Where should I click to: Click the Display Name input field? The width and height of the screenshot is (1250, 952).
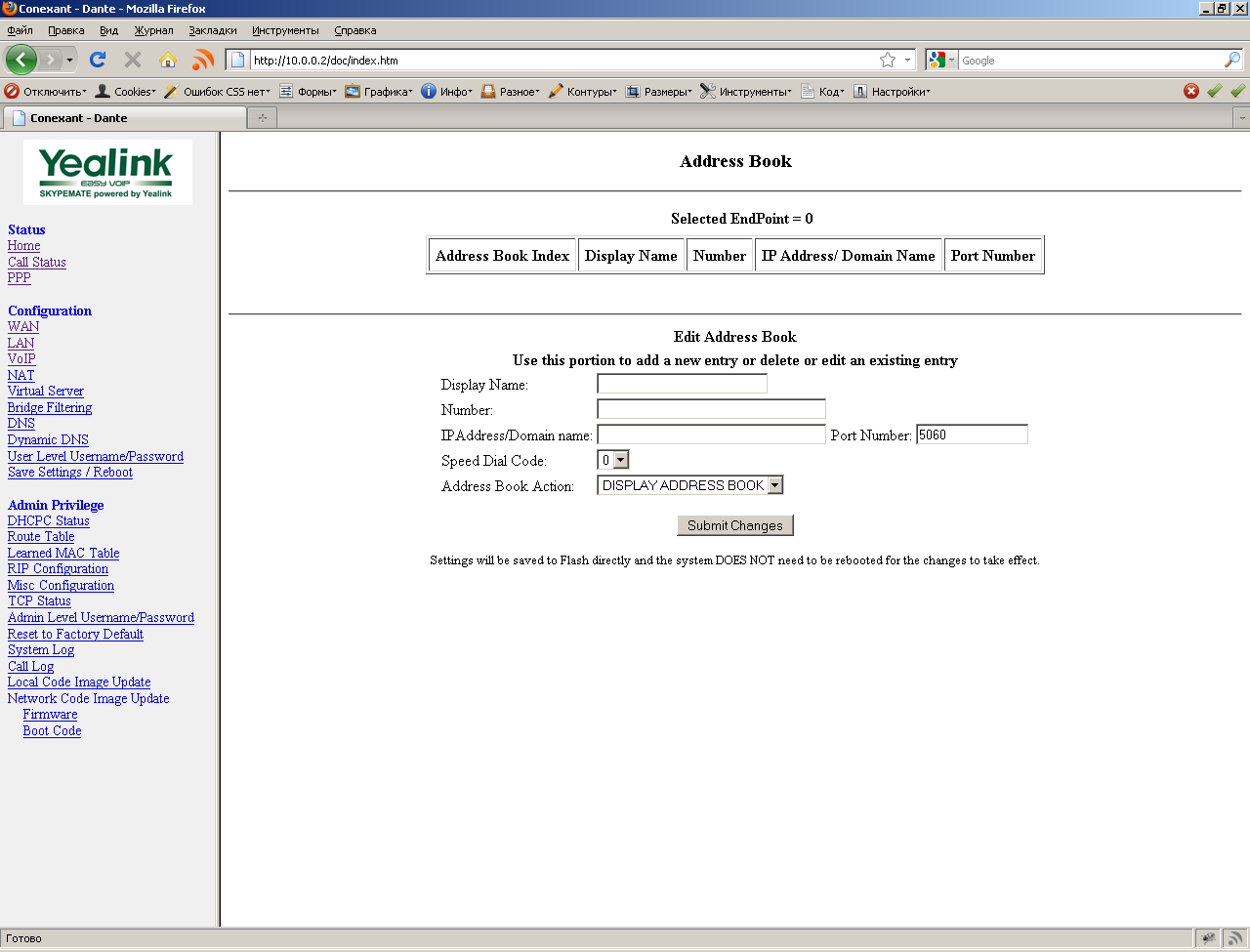(x=682, y=384)
